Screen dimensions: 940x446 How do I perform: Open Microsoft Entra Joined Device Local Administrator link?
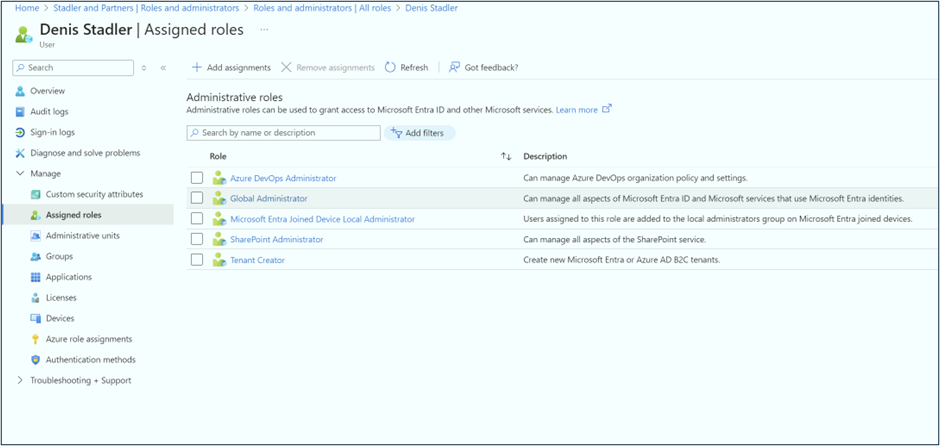pyautogui.click(x=323, y=219)
